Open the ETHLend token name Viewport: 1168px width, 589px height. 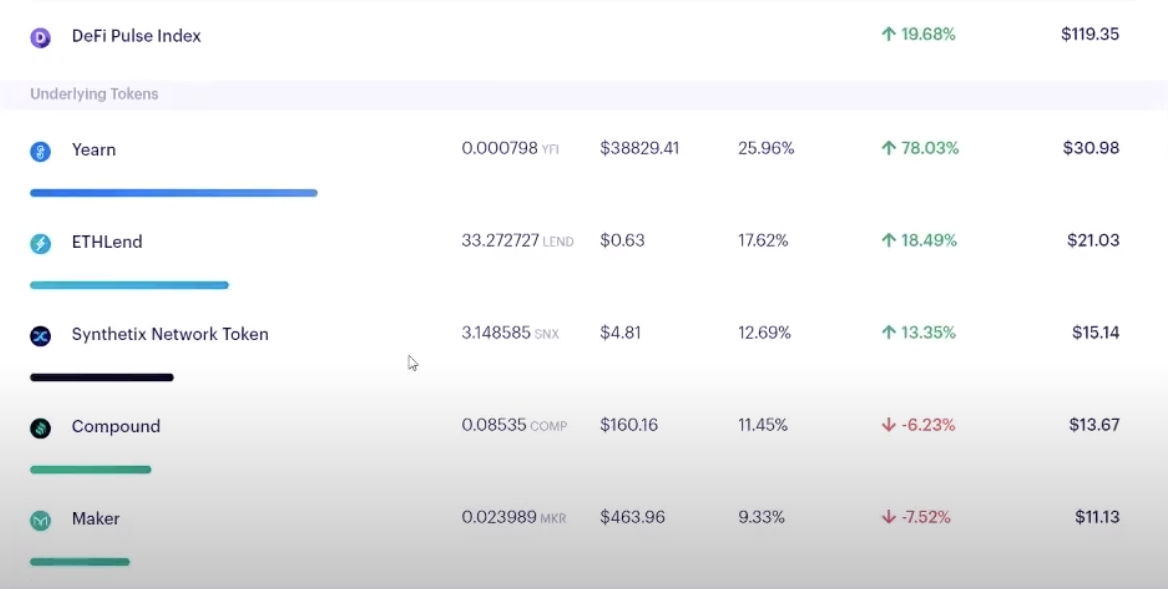107,241
